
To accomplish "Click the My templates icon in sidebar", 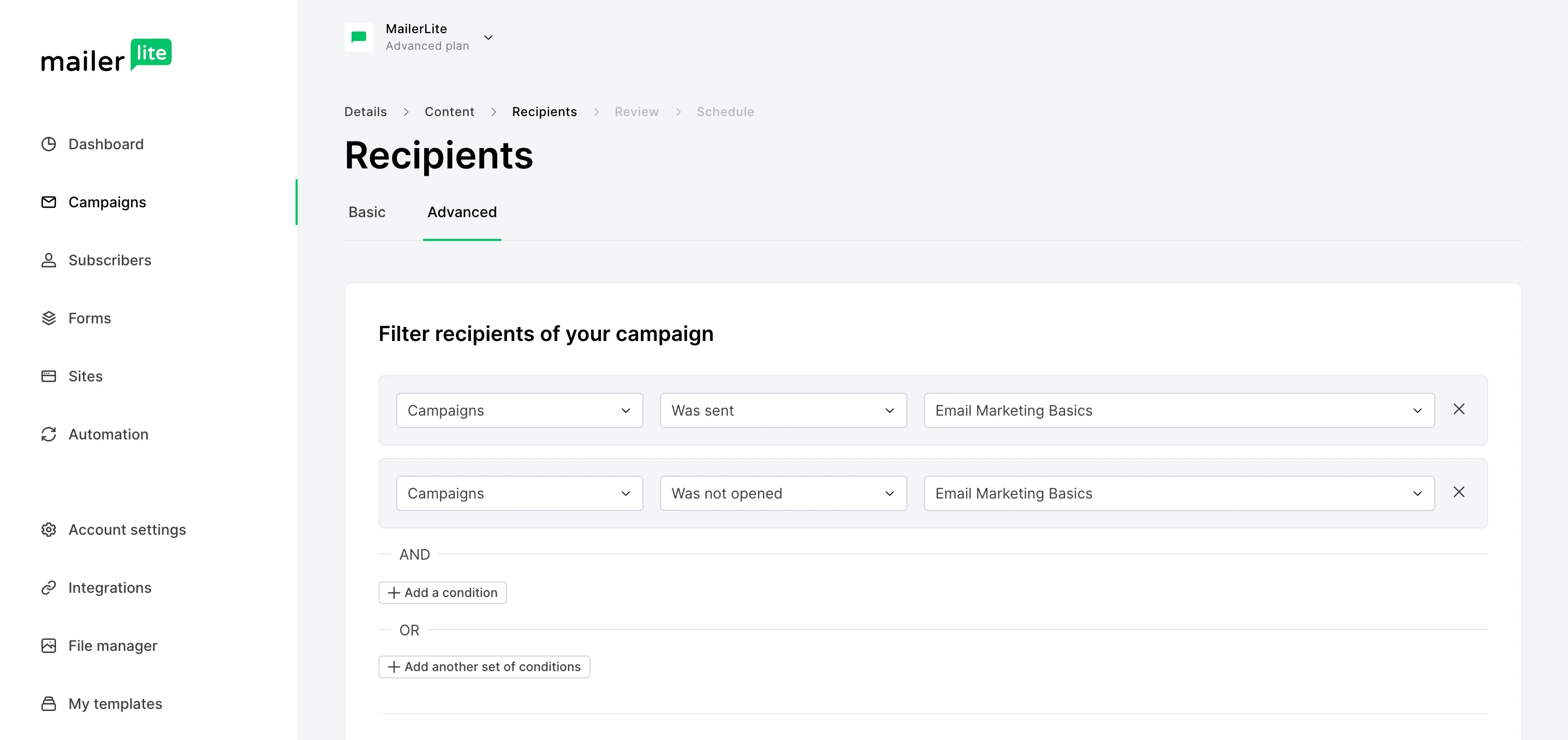I will [x=49, y=704].
